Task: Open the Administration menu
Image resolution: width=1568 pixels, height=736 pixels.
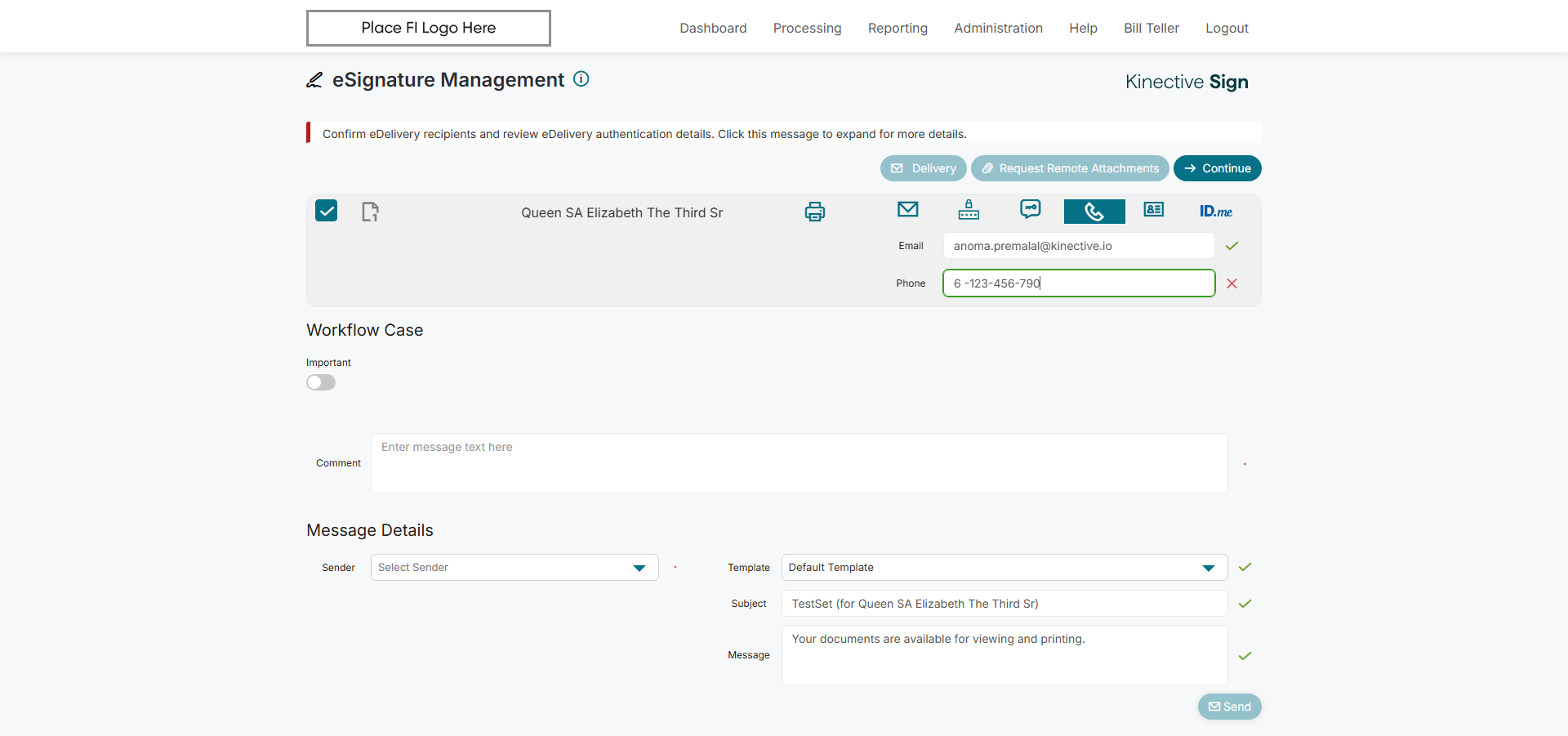Action: (x=998, y=28)
